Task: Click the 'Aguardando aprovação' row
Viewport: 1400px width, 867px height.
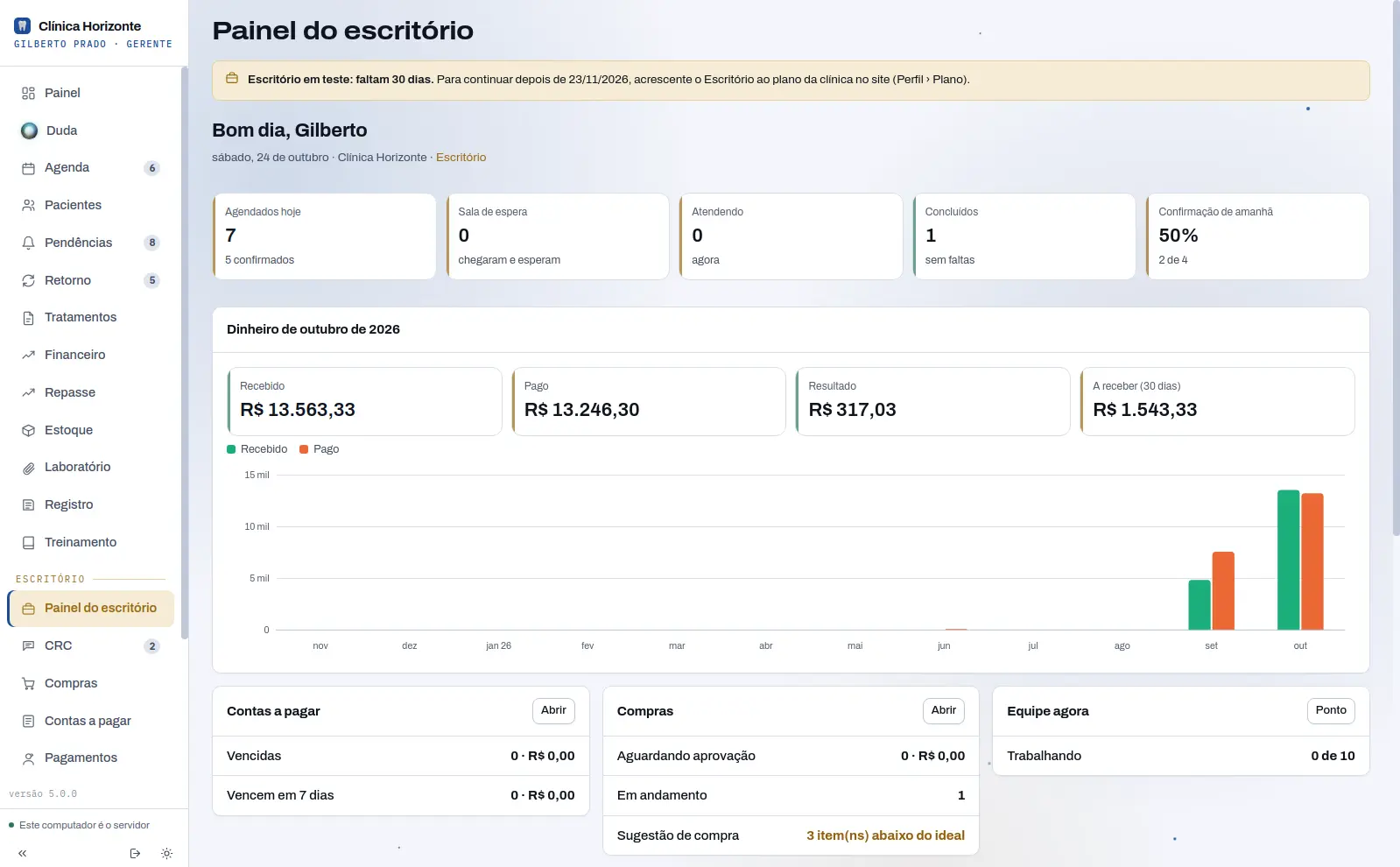Action: coord(791,756)
